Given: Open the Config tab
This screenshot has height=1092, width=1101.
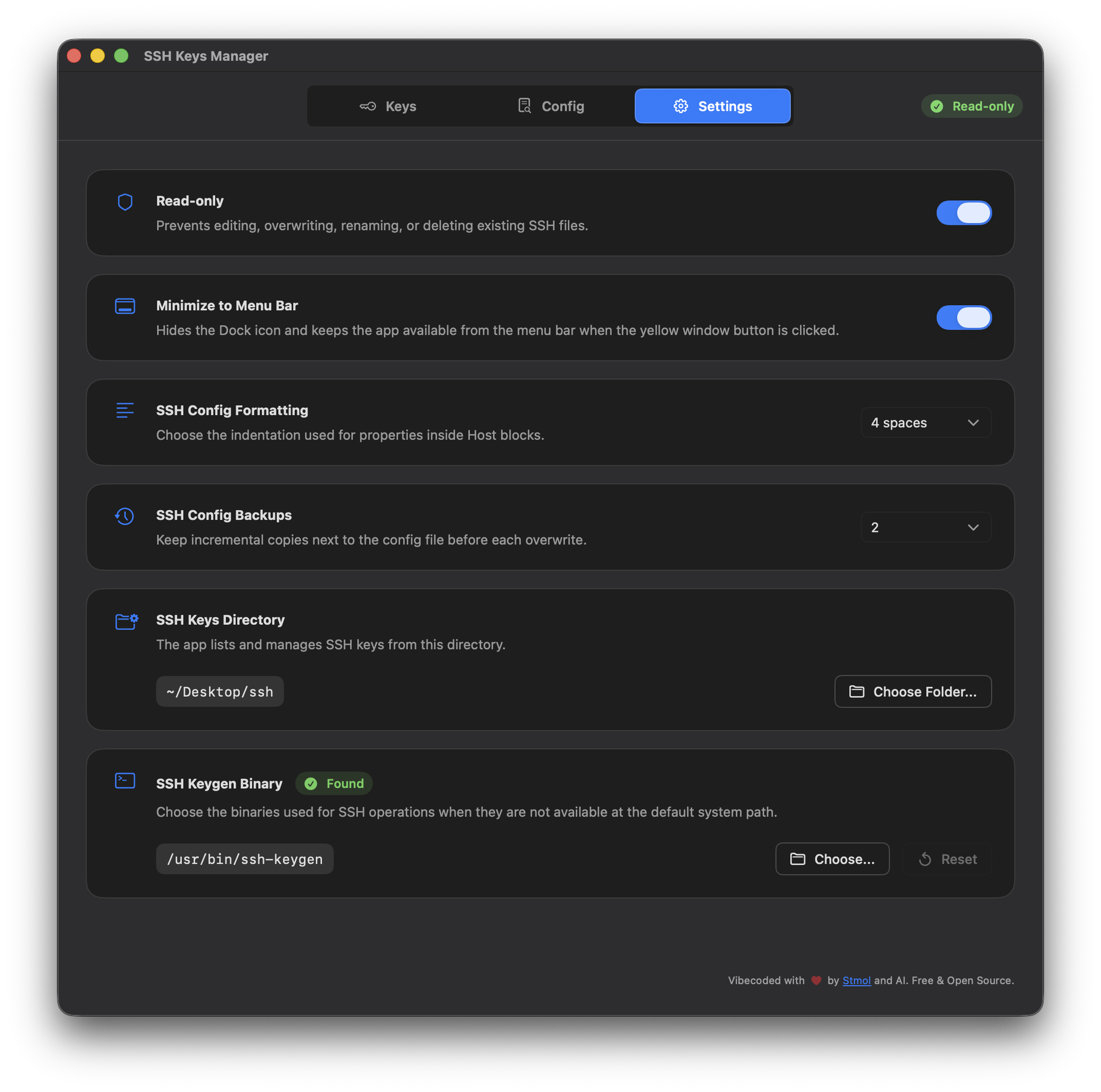Looking at the screenshot, I should click(x=550, y=106).
